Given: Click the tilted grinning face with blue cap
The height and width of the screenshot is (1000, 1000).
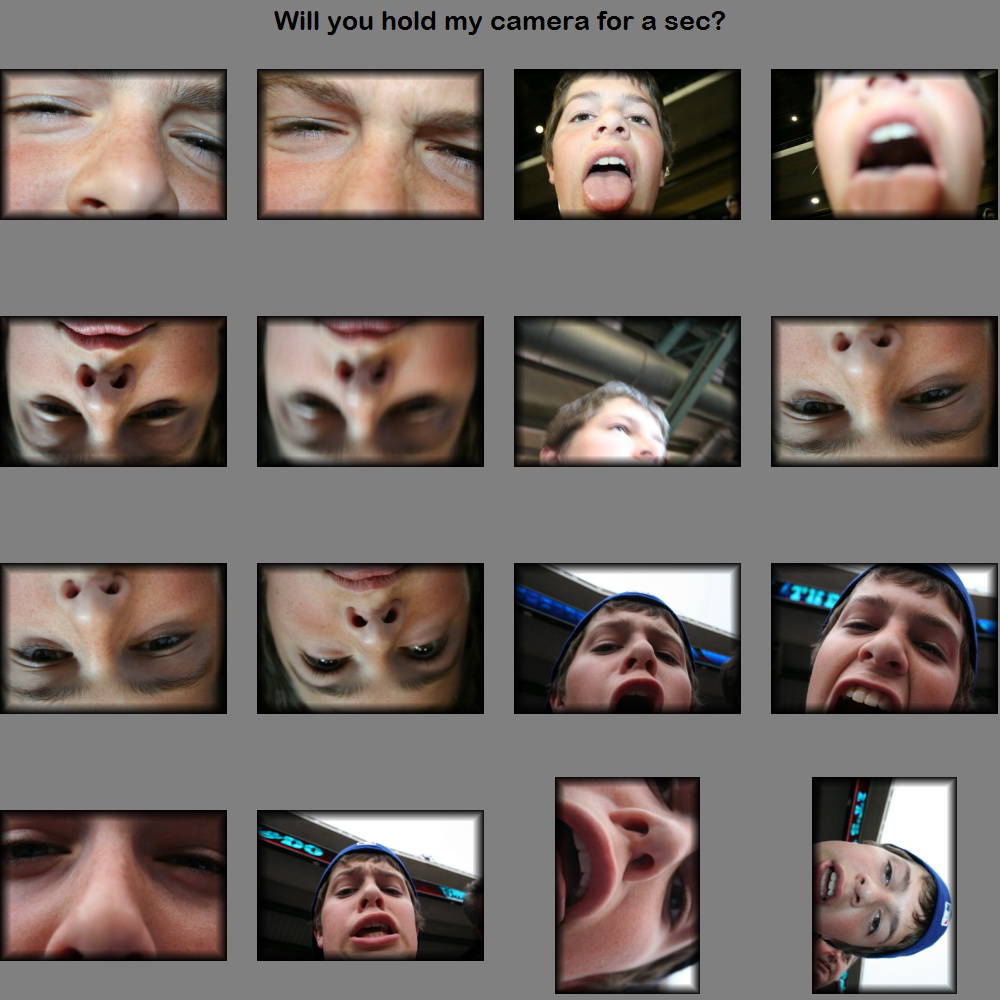Looking at the screenshot, I should pos(884,638).
